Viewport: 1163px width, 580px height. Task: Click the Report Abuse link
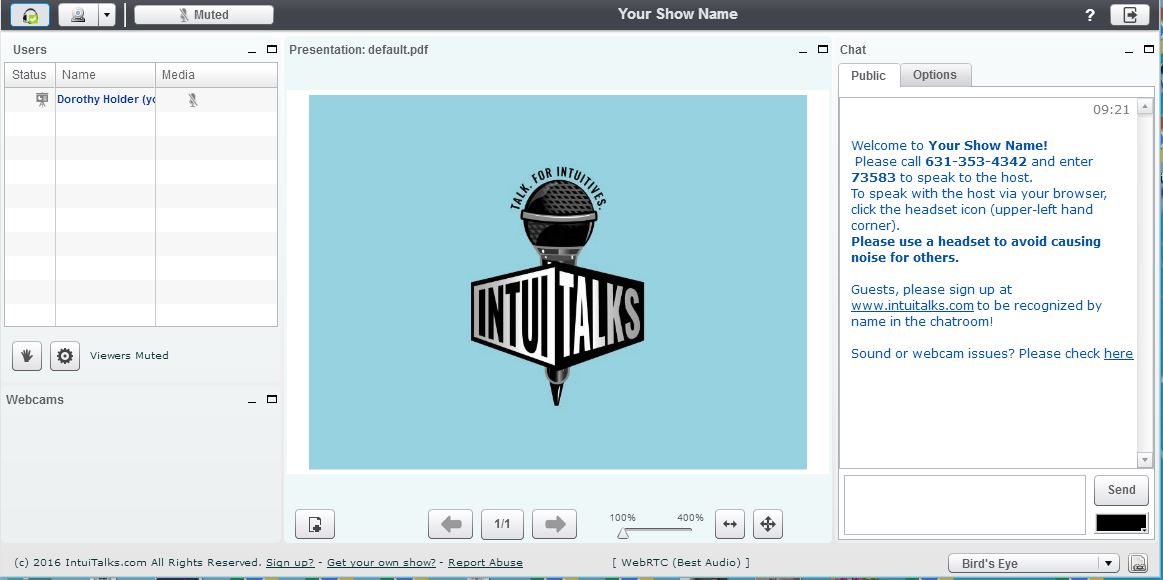[x=485, y=563]
